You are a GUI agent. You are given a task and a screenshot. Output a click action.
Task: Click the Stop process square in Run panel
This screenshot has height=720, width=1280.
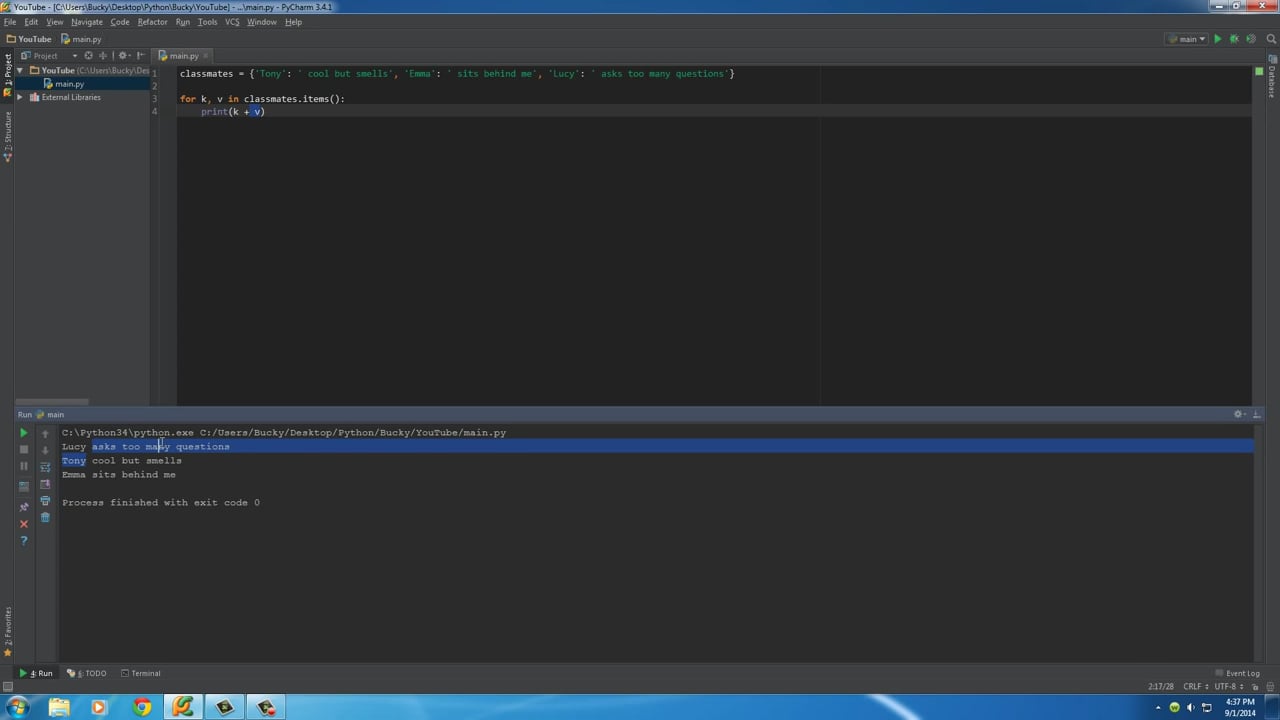[x=24, y=450]
